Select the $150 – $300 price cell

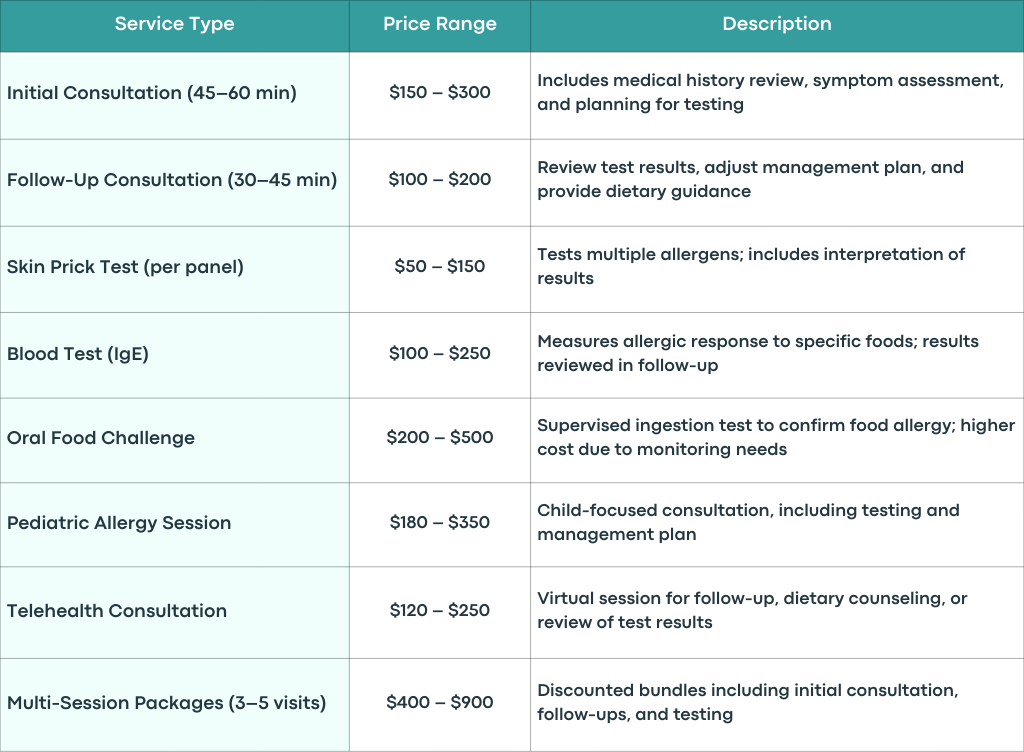coord(440,95)
